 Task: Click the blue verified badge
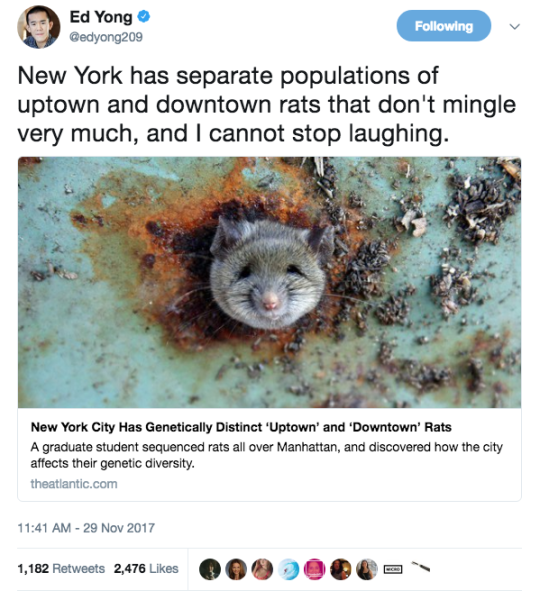click(x=144, y=17)
